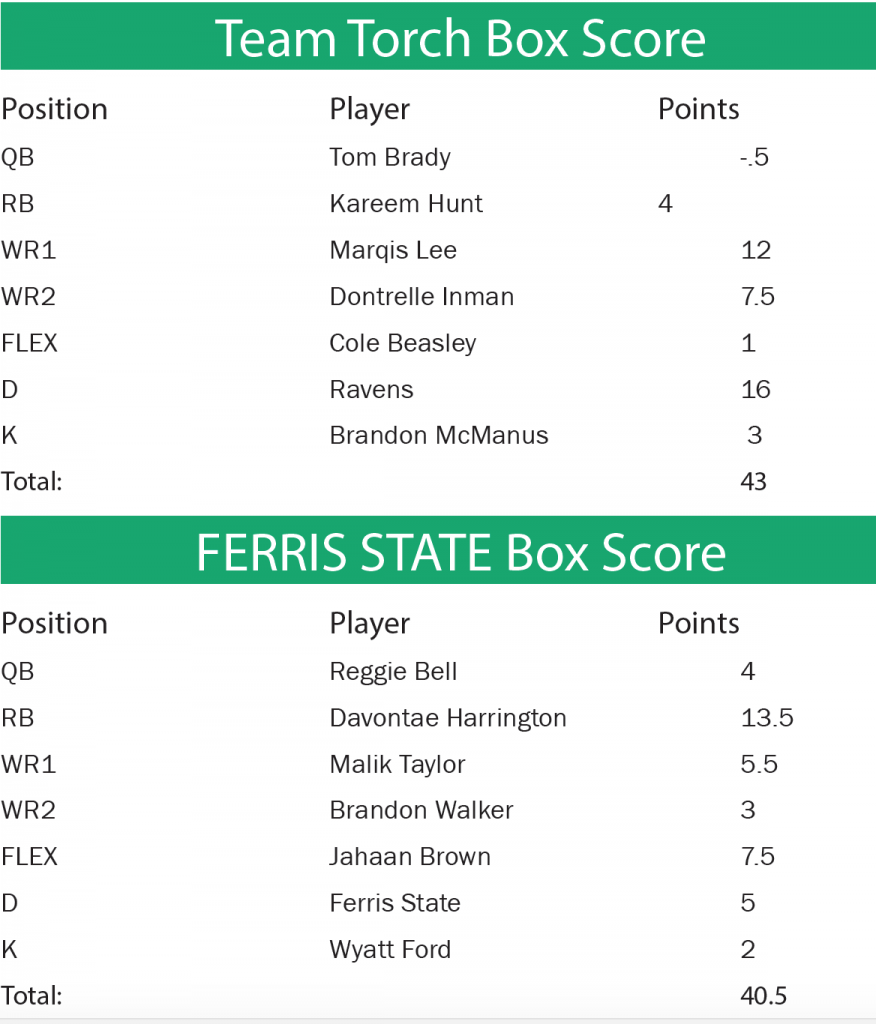The height and width of the screenshot is (1024, 876).
Task: Click the Team Torch Box Score header
Action: [x=460, y=38]
